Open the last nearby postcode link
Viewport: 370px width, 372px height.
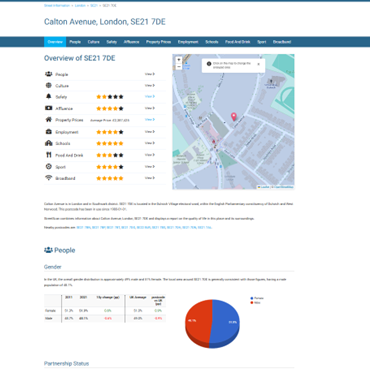205,227
